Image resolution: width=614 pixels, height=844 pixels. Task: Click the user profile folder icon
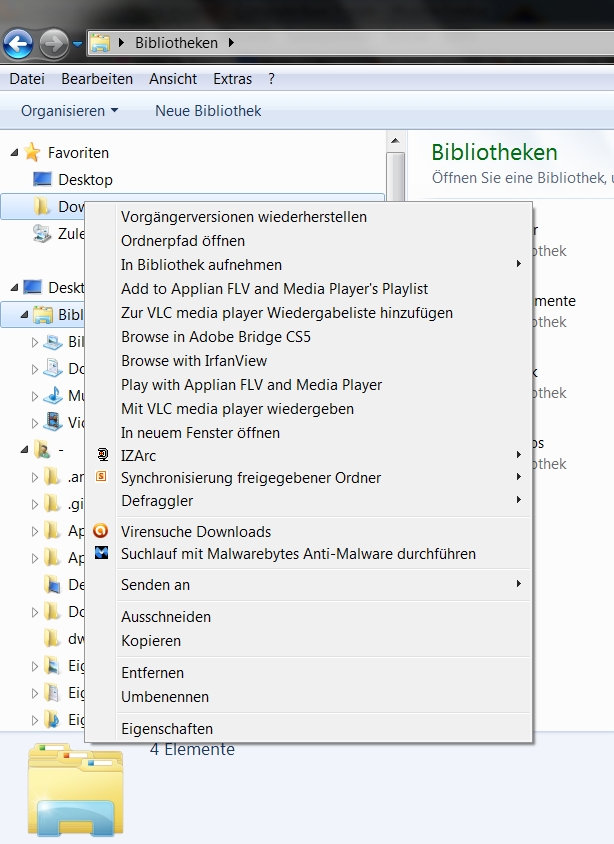click(x=42, y=449)
